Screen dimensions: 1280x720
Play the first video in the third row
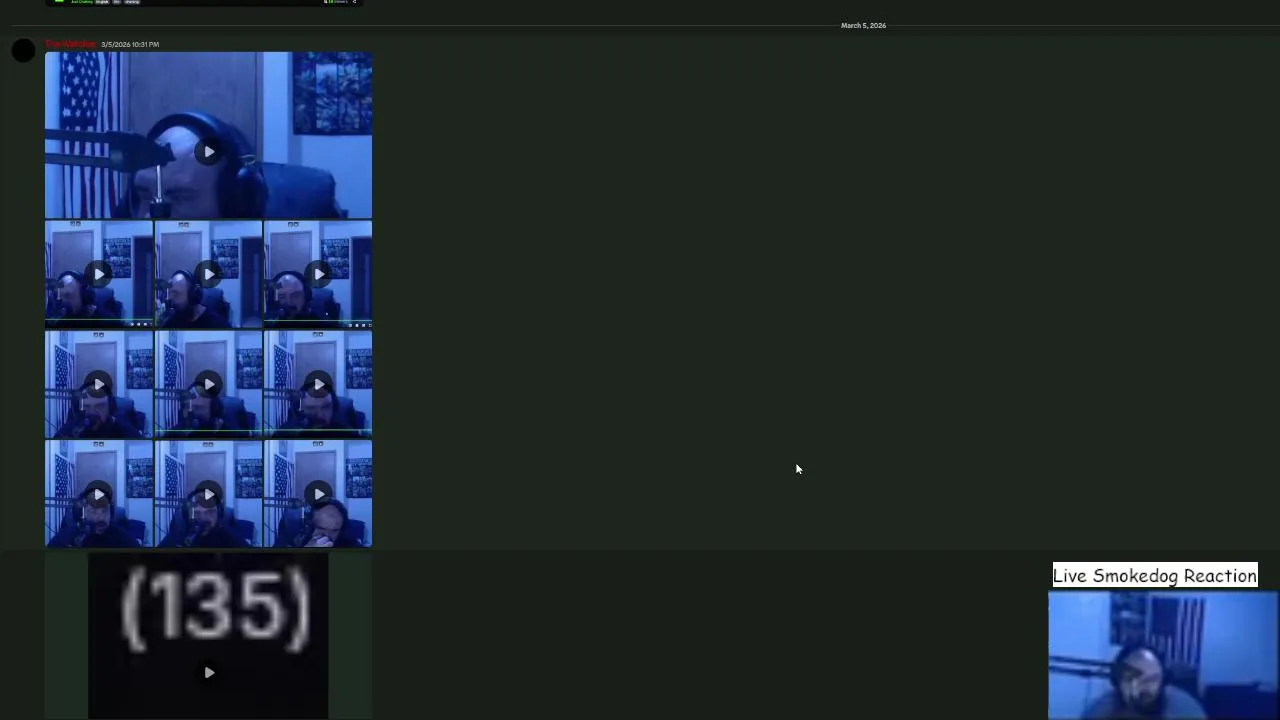(99, 384)
